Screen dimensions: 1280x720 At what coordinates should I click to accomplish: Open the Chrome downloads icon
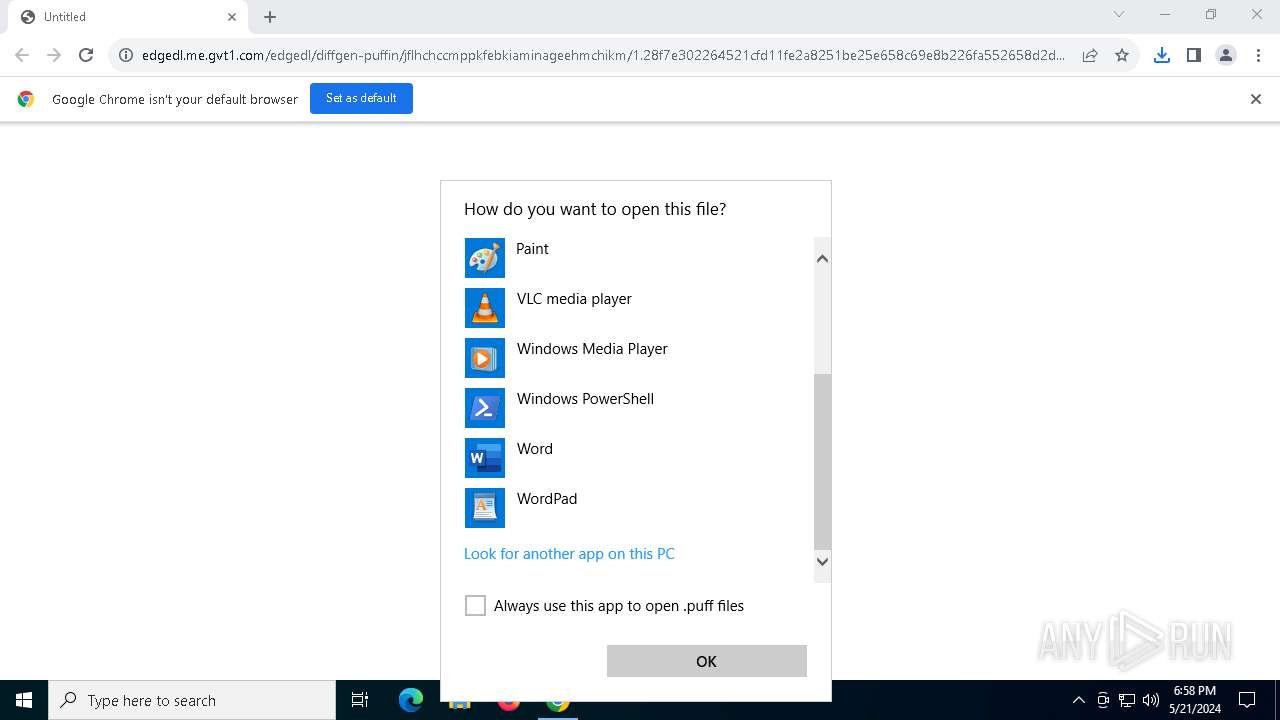pos(1161,55)
